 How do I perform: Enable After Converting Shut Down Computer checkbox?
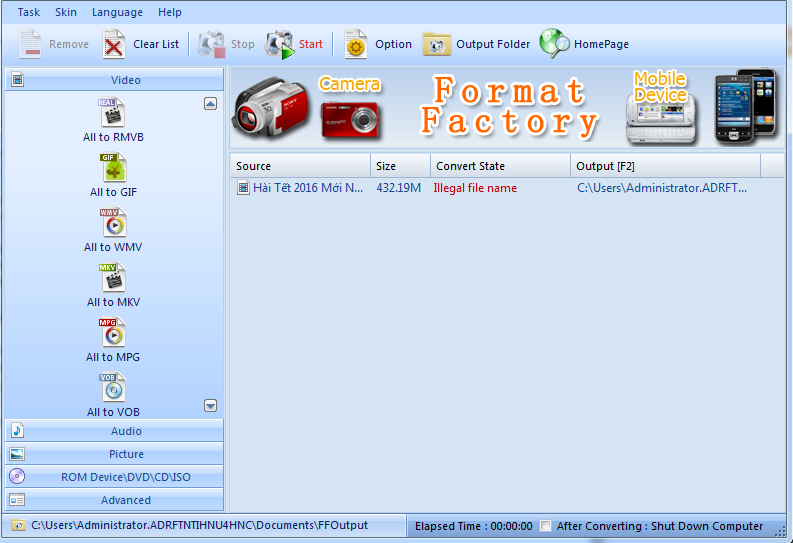coord(546,526)
